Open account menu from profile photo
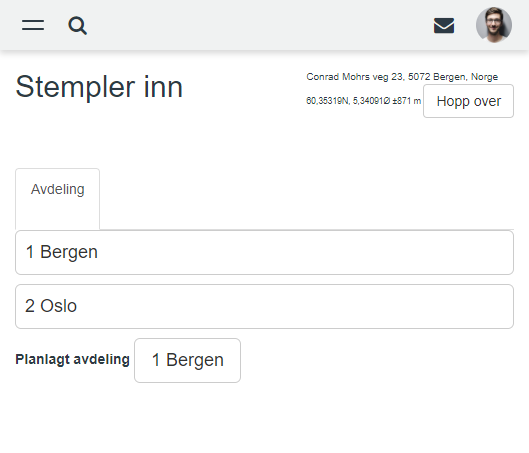This screenshot has width=529, height=453. pyautogui.click(x=494, y=25)
